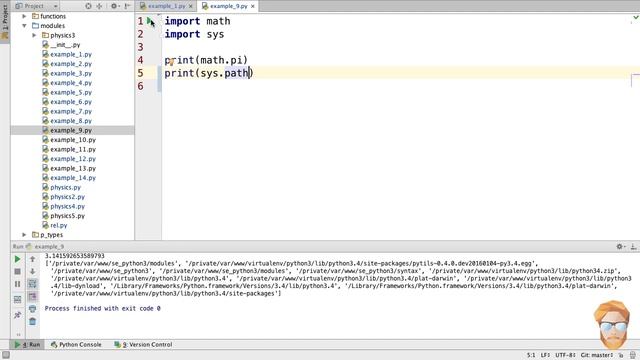The image size is (640, 360).
Task: Expand the functions folder
Action: click(24, 16)
